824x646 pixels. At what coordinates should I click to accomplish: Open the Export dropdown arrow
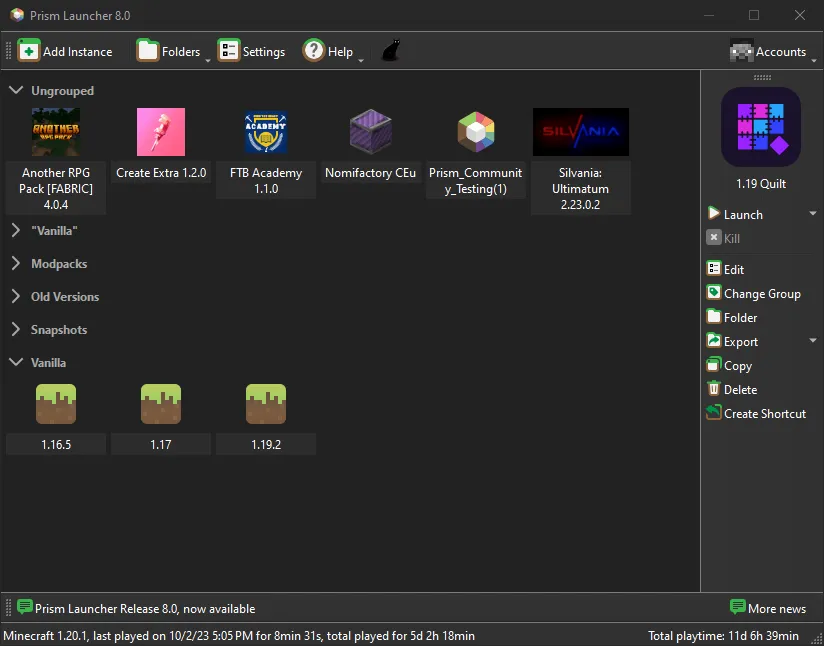point(813,341)
